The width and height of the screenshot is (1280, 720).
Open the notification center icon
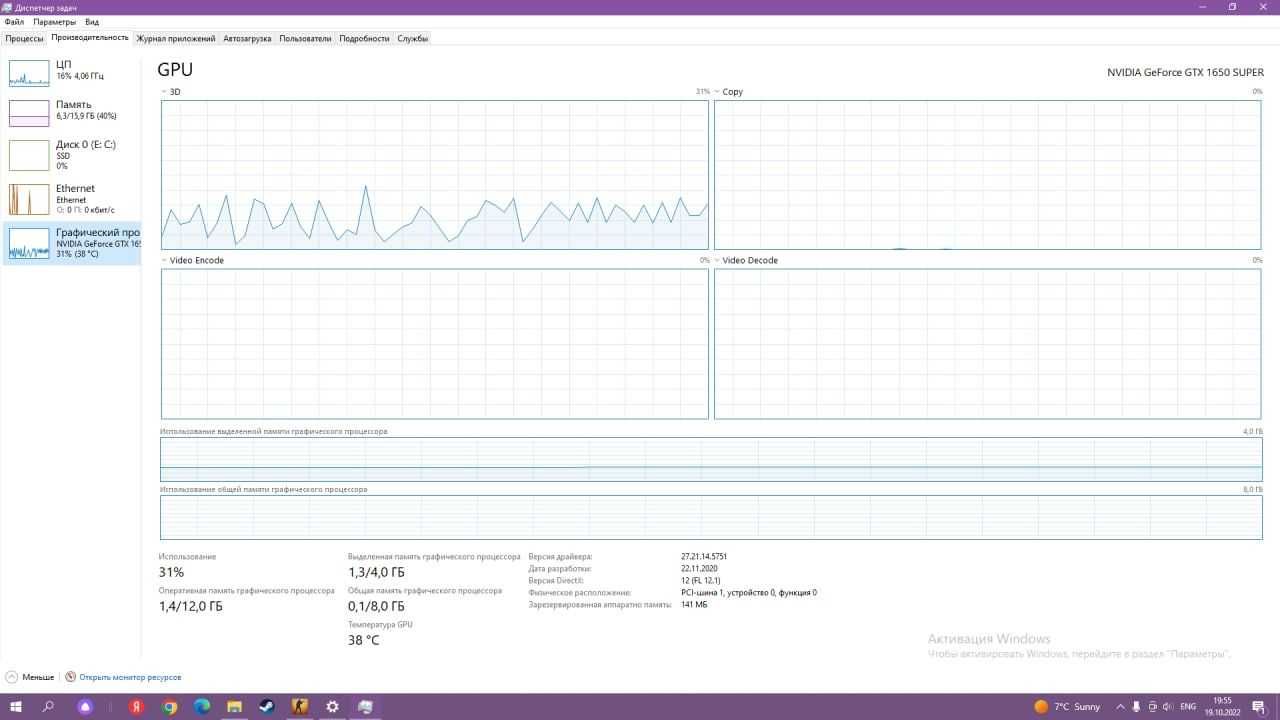click(x=1258, y=706)
